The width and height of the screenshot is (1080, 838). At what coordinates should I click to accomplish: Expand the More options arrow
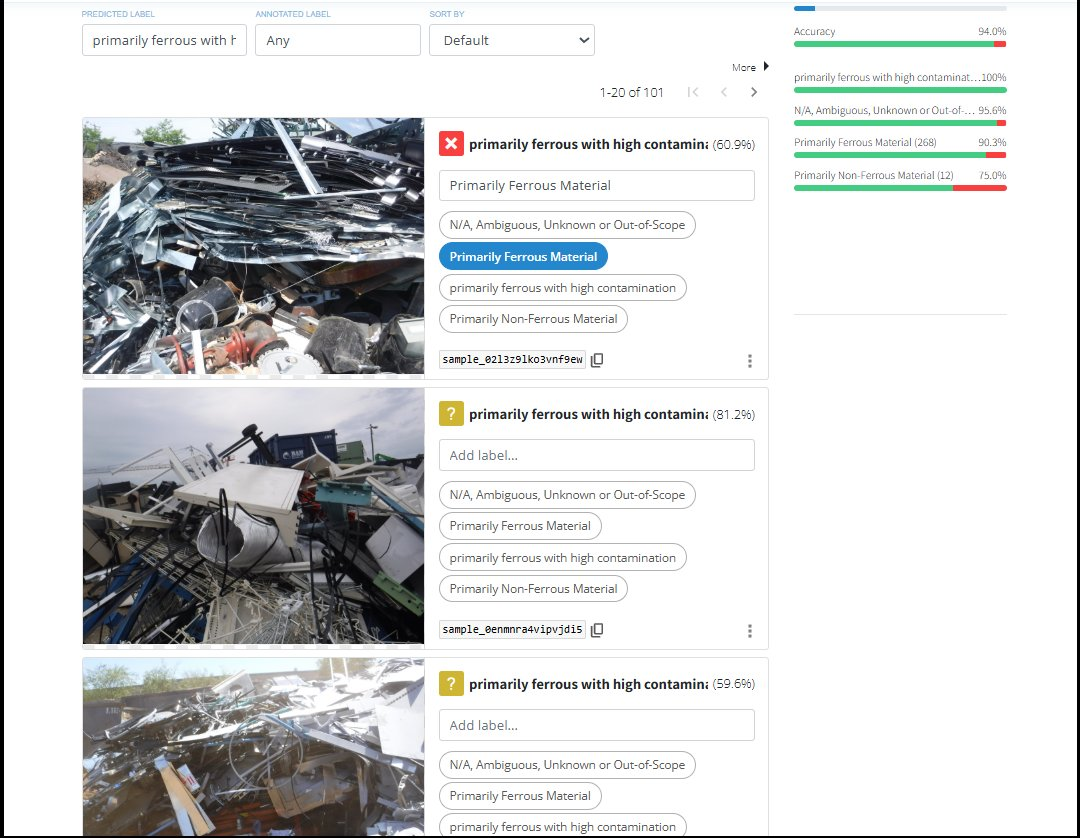[765, 66]
